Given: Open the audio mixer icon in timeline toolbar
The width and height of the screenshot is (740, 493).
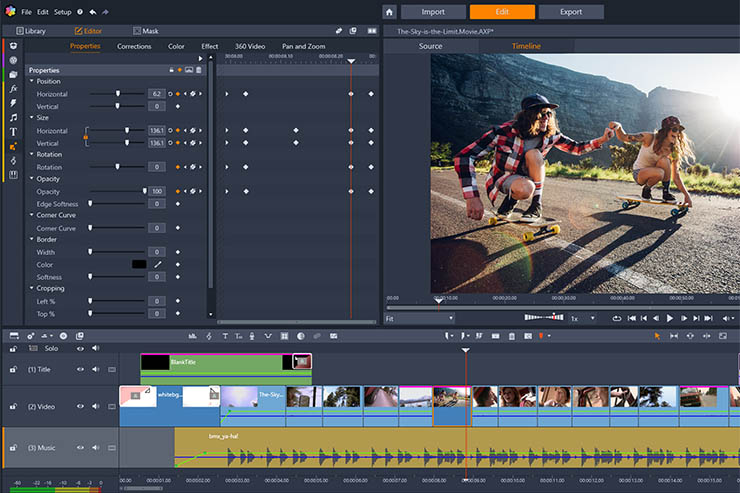Looking at the screenshot, I should pos(193,336).
